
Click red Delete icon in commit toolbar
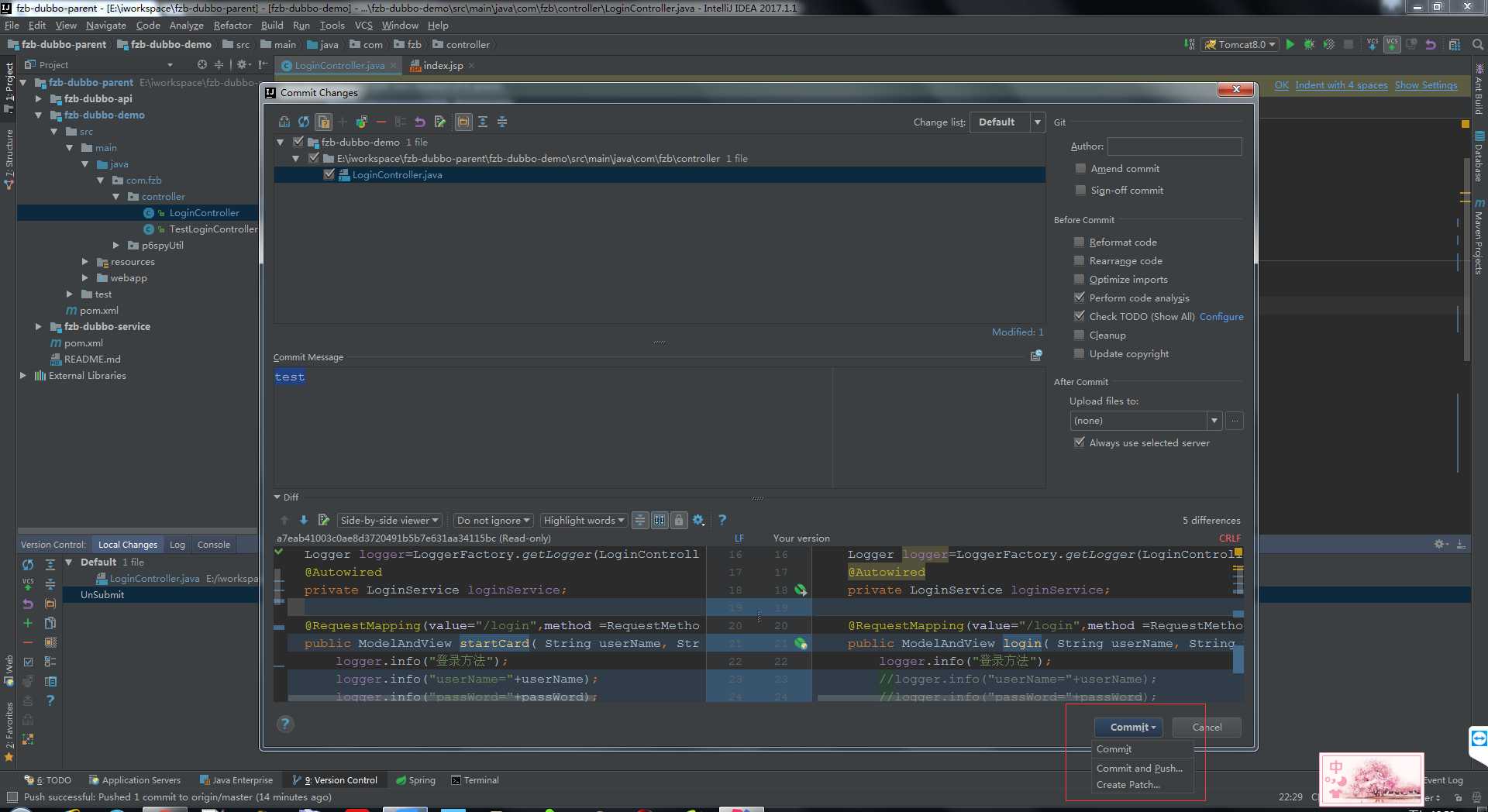click(381, 122)
